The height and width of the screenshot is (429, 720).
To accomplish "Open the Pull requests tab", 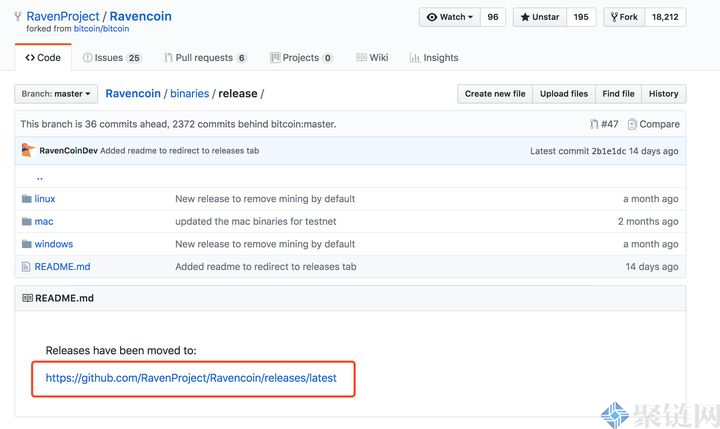I will point(205,58).
